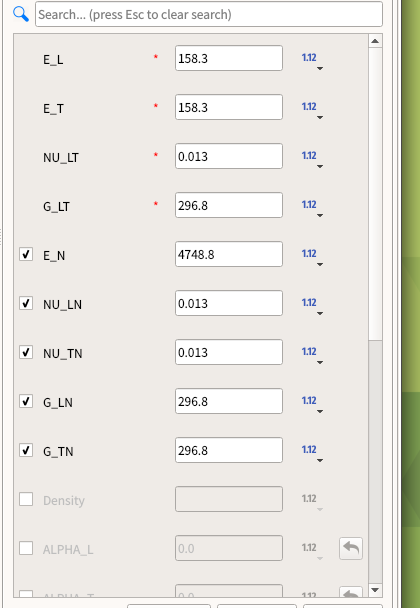Open the 1.12 type icon for NU_LT
This screenshot has height=608, width=420.
(x=309, y=156)
